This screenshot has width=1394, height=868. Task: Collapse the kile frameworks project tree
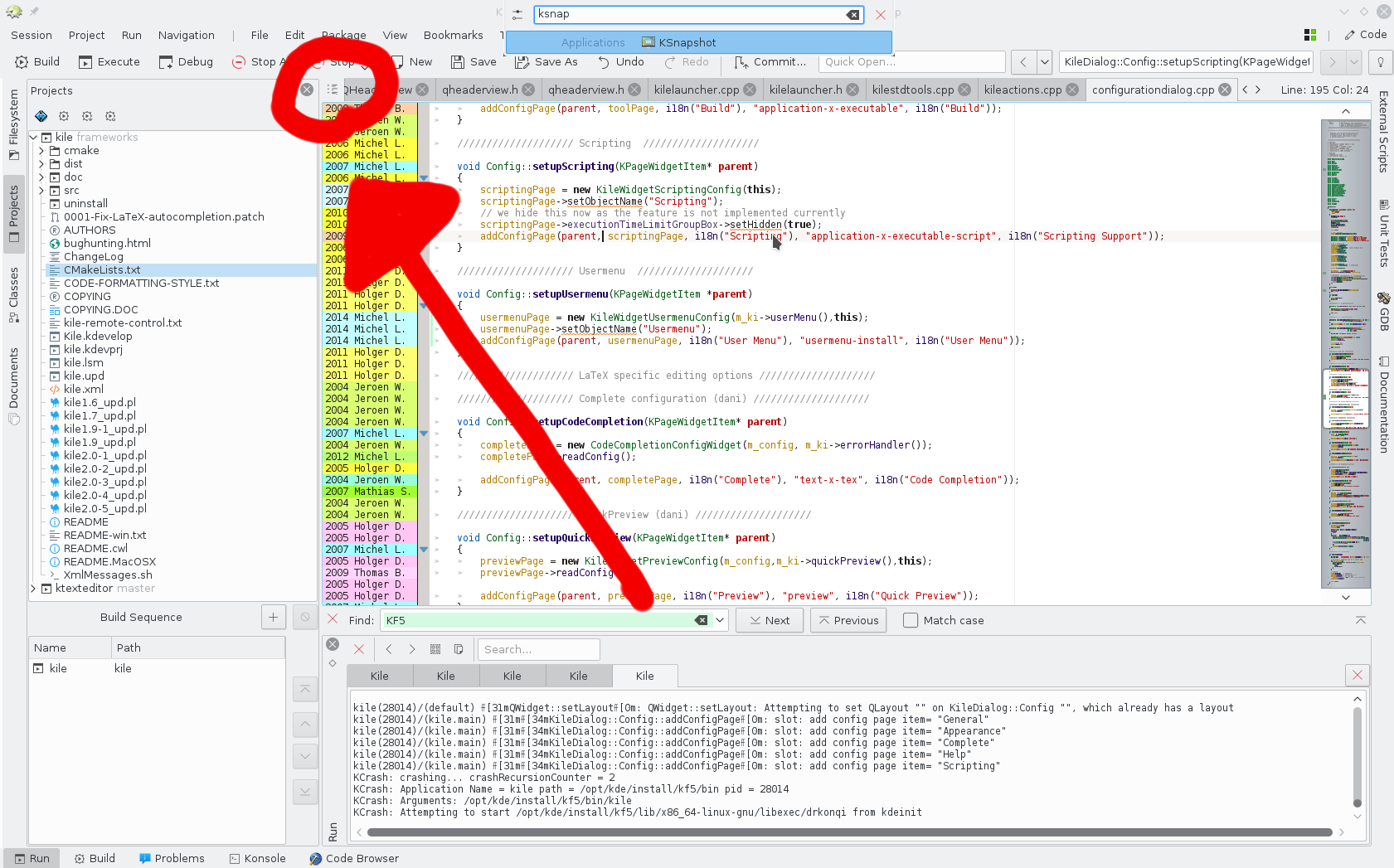(x=34, y=137)
